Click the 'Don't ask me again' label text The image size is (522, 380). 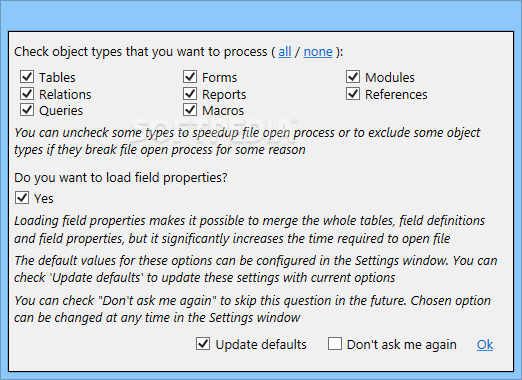pyautogui.click(x=402, y=345)
